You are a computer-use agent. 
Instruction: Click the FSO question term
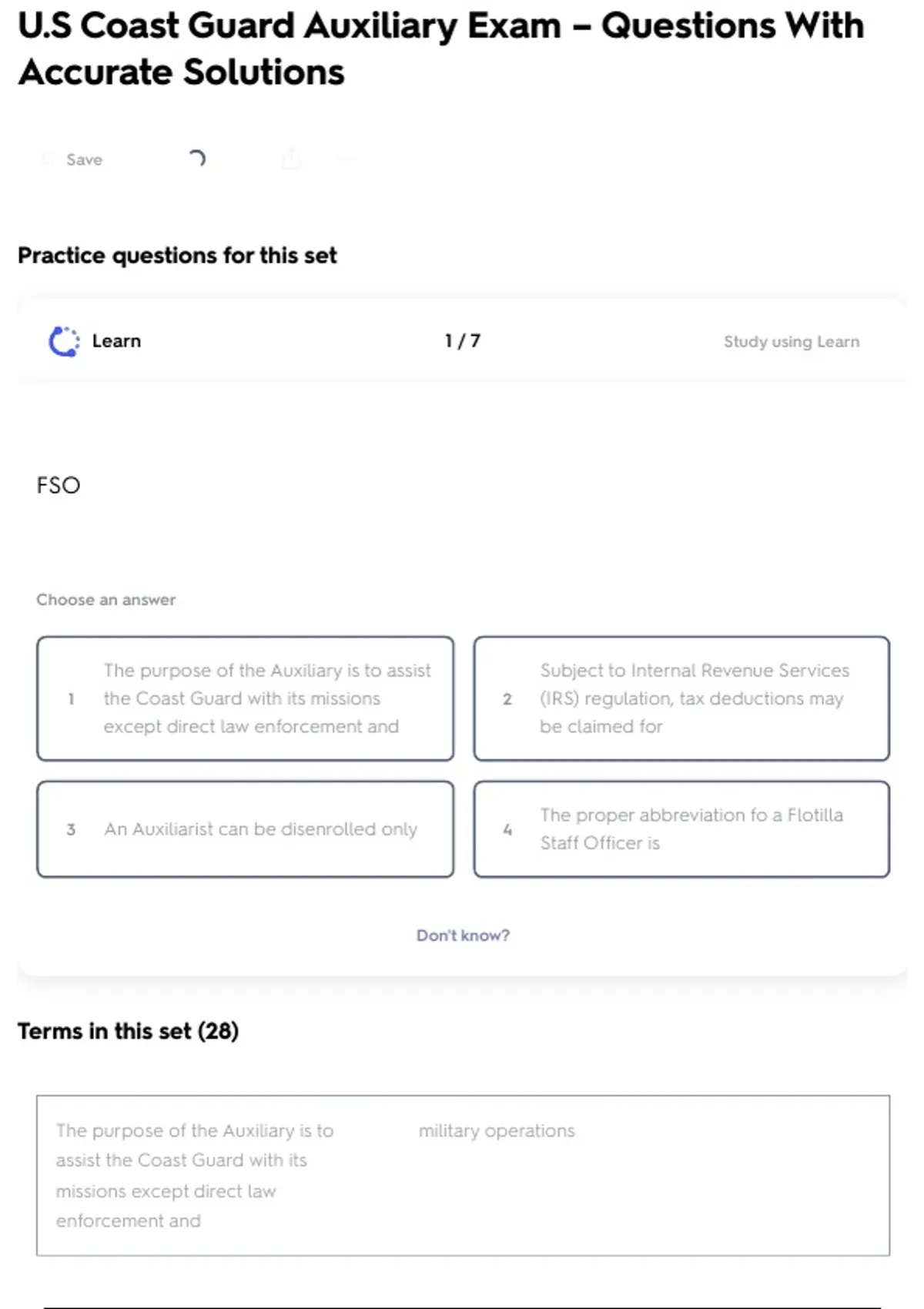pyautogui.click(x=59, y=485)
